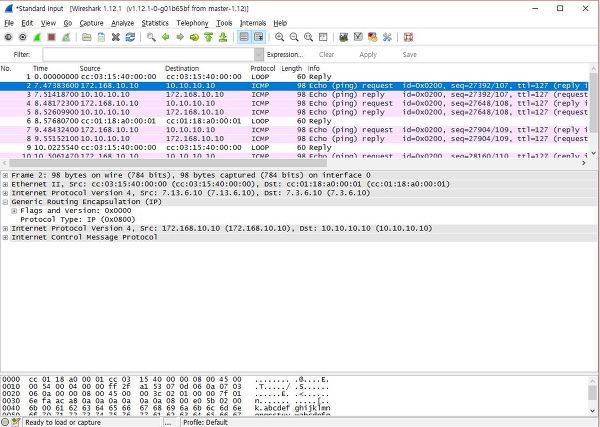This screenshot has width=600, height=427.
Task: Sort by the Time column header
Action: pyautogui.click(x=40, y=68)
